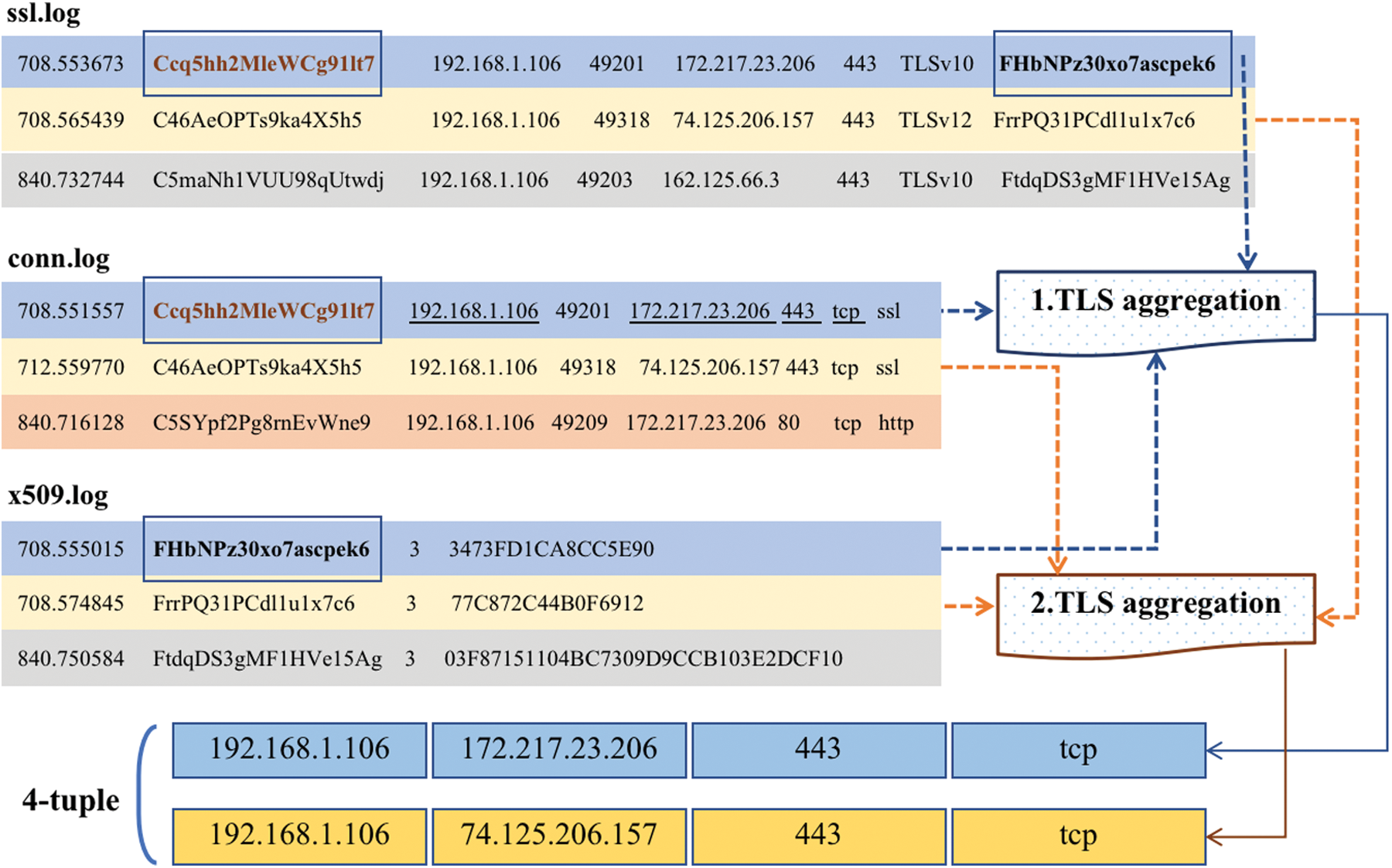
Task: Click the 4-tuple label
Action: [x=70, y=800]
